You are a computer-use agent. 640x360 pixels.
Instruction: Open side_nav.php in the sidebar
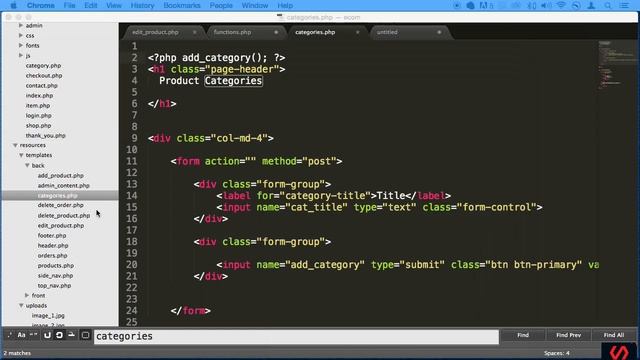55,276
